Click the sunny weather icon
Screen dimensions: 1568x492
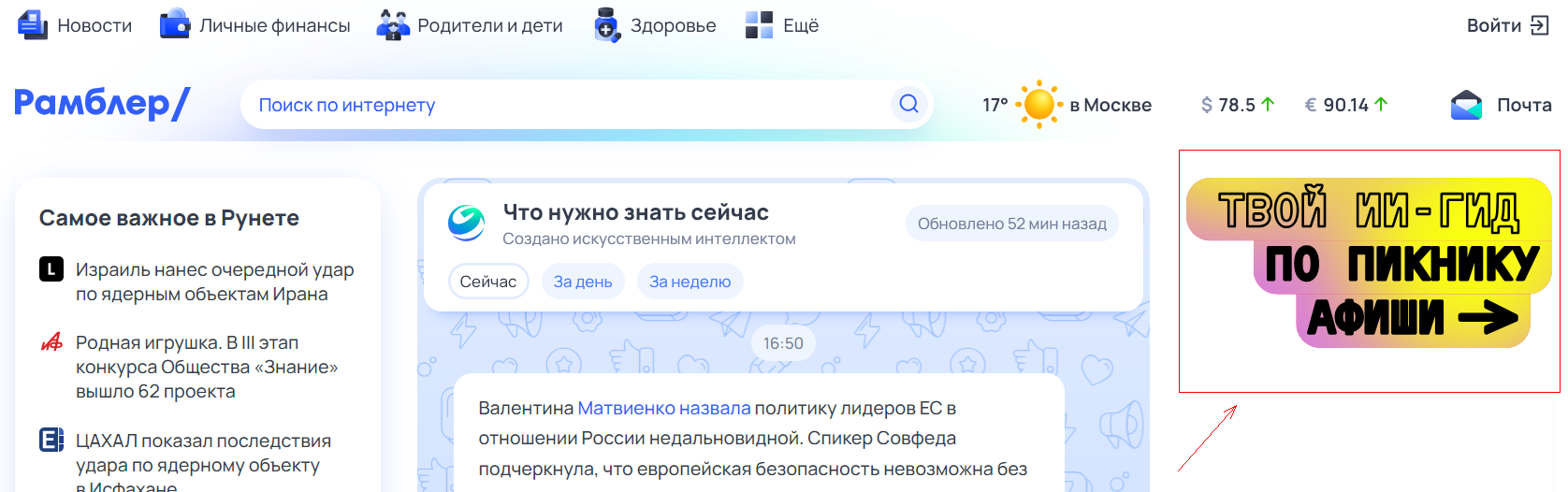point(1038,104)
